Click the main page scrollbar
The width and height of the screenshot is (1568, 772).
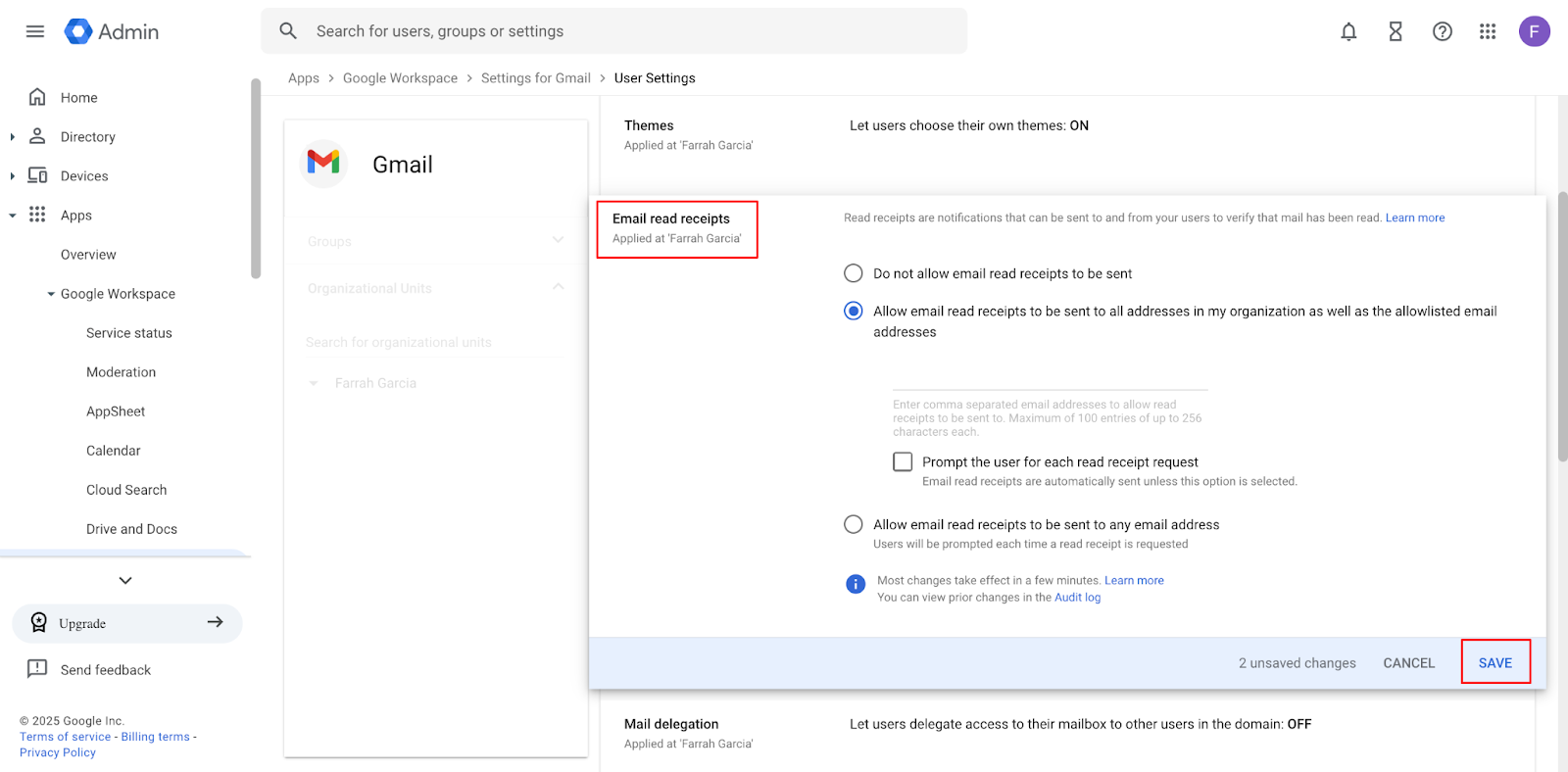point(1562,326)
